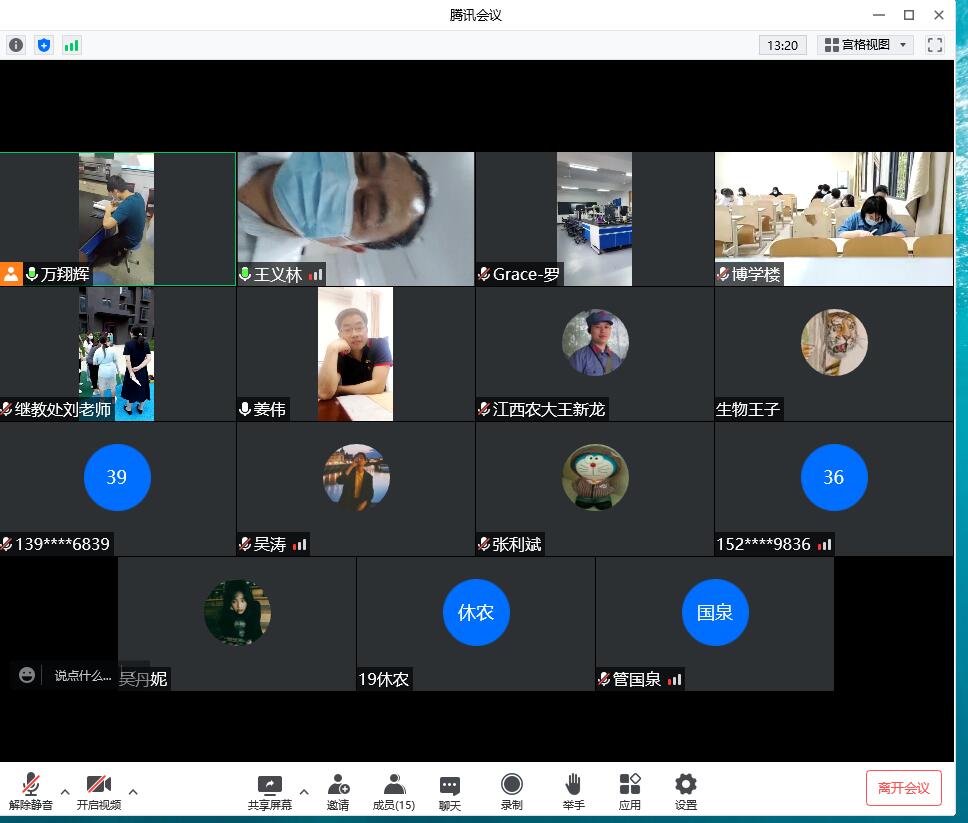Open 设置 settings gear
Screen dimensions: 968x823
coord(685,791)
